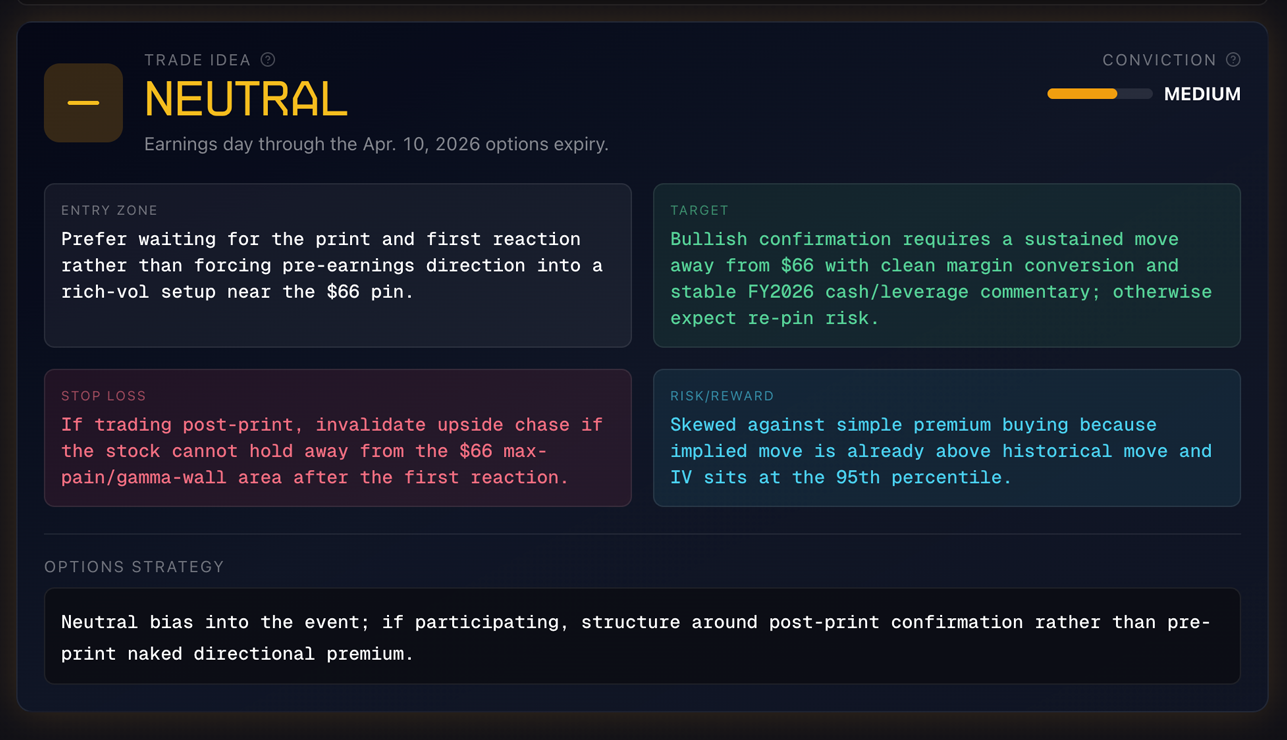Click the Entry Zone paragraph text

click(332, 266)
